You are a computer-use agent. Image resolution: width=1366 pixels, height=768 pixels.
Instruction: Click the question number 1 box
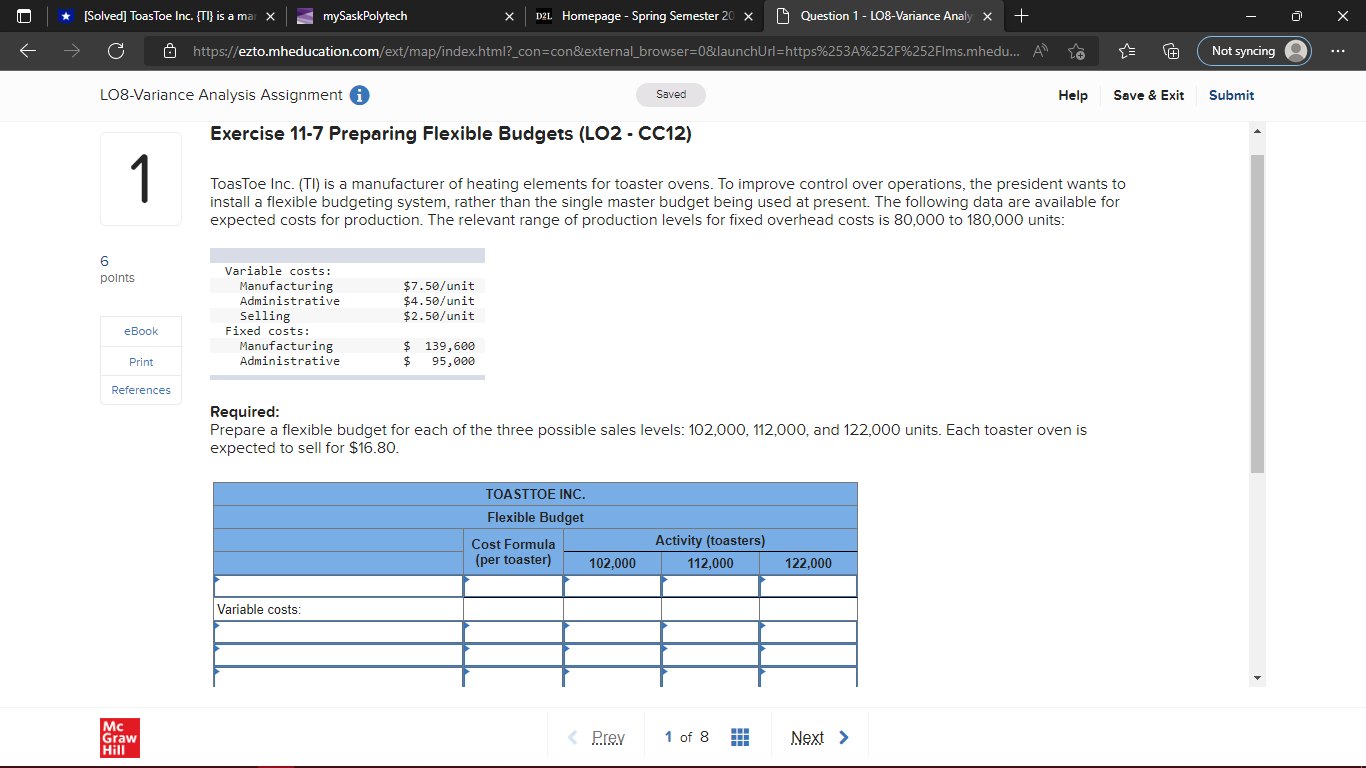(141, 179)
